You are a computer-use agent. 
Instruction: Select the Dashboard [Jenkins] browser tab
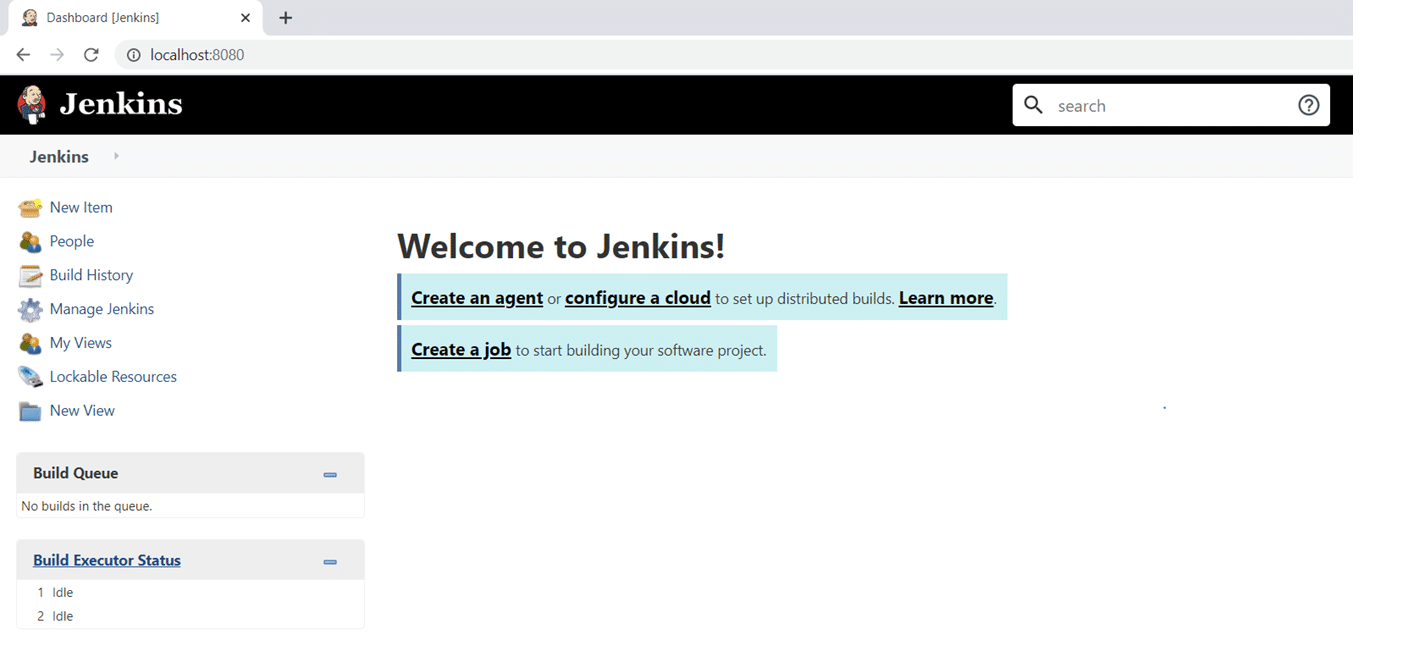(135, 18)
